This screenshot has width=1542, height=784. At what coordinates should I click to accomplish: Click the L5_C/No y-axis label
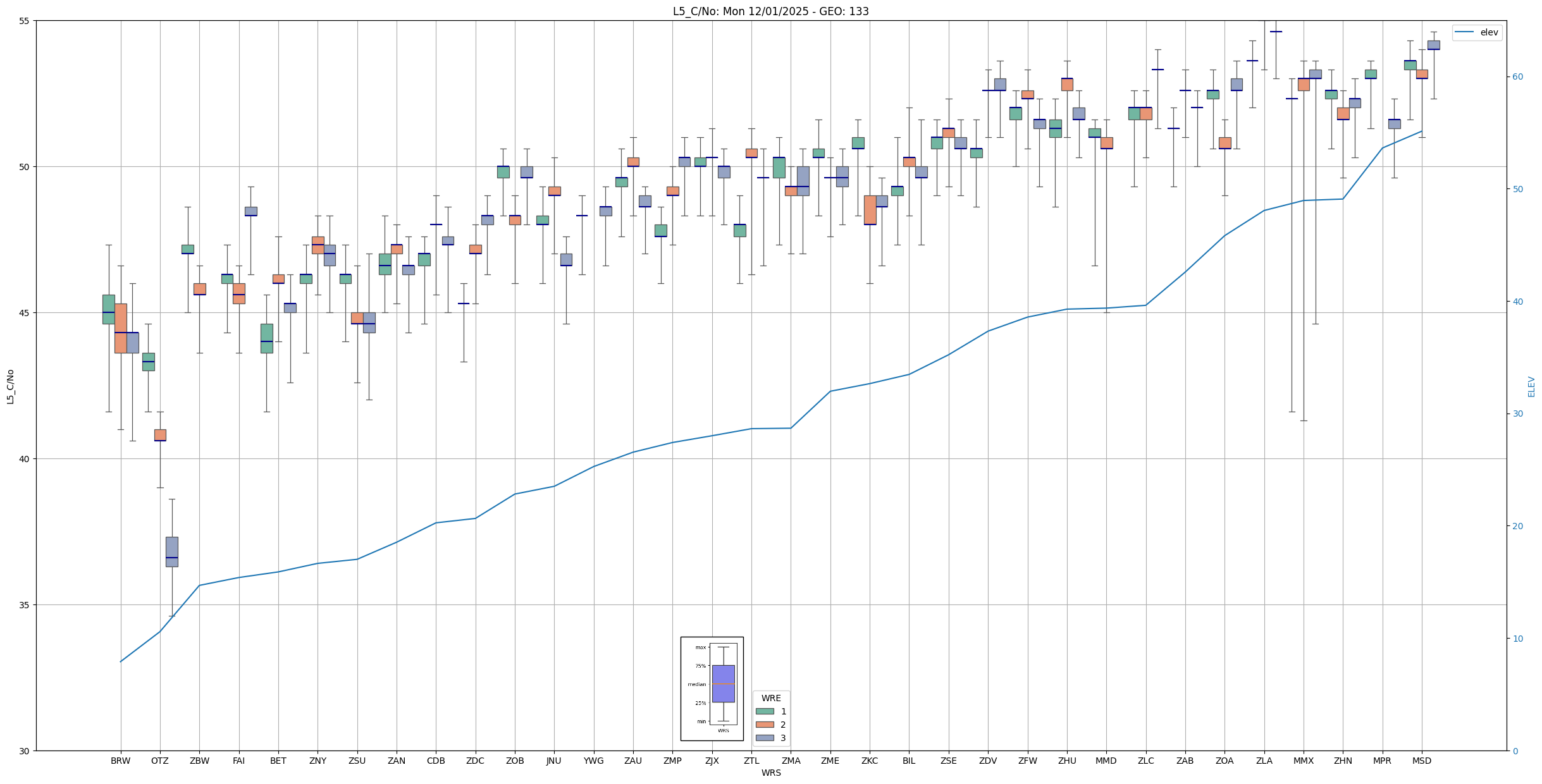pyautogui.click(x=10, y=386)
